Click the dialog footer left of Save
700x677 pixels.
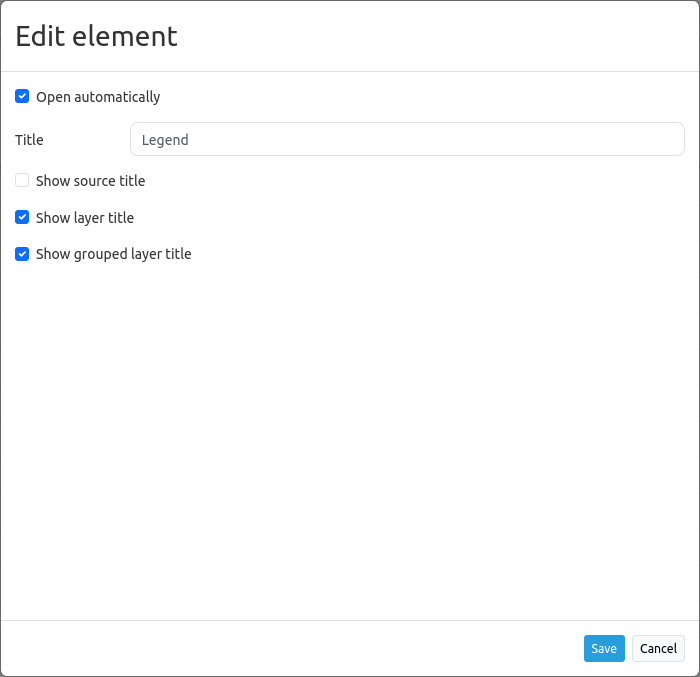click(300, 648)
